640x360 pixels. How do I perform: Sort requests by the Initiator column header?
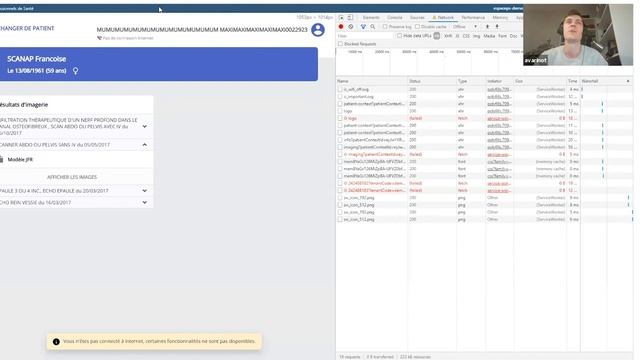pyautogui.click(x=500, y=81)
